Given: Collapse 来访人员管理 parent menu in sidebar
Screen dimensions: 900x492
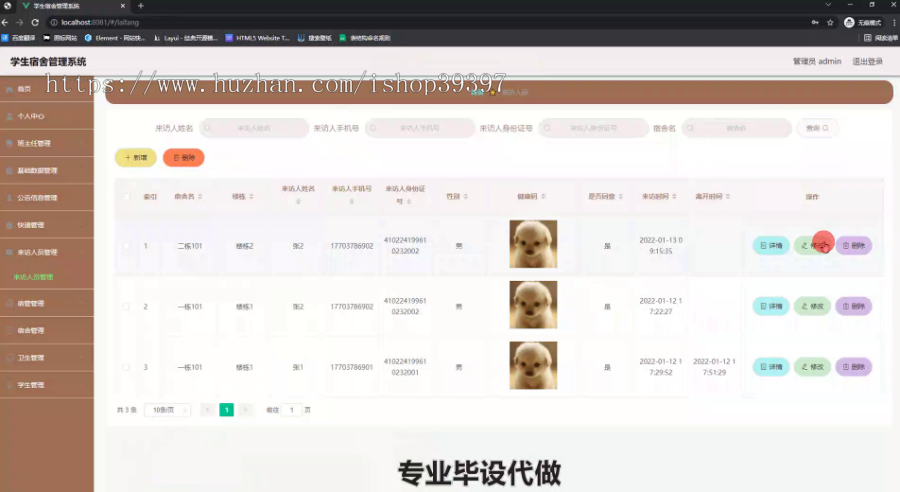Looking at the screenshot, I should pyautogui.click(x=47, y=252).
